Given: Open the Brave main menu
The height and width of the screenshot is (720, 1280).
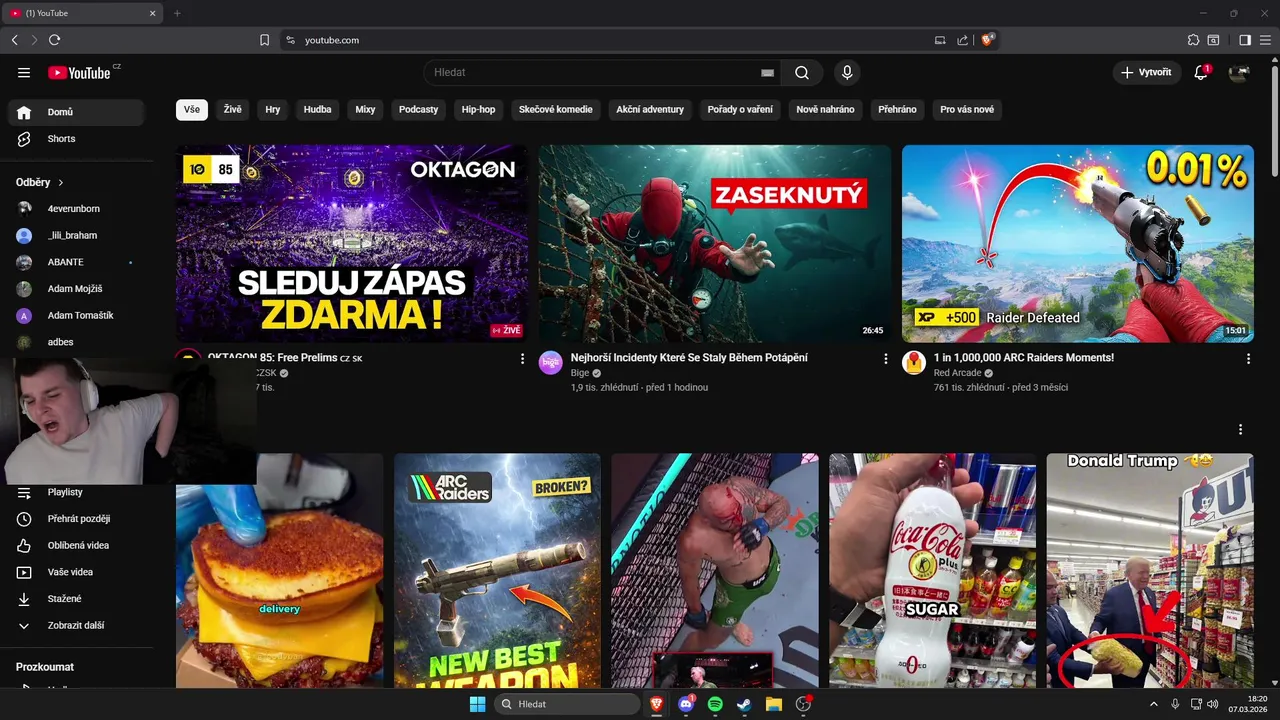Looking at the screenshot, I should [x=1266, y=40].
